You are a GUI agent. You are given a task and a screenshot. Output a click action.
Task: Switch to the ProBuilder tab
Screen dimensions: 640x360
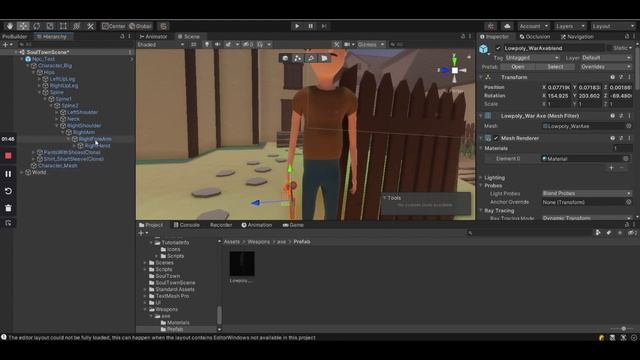(x=14, y=37)
